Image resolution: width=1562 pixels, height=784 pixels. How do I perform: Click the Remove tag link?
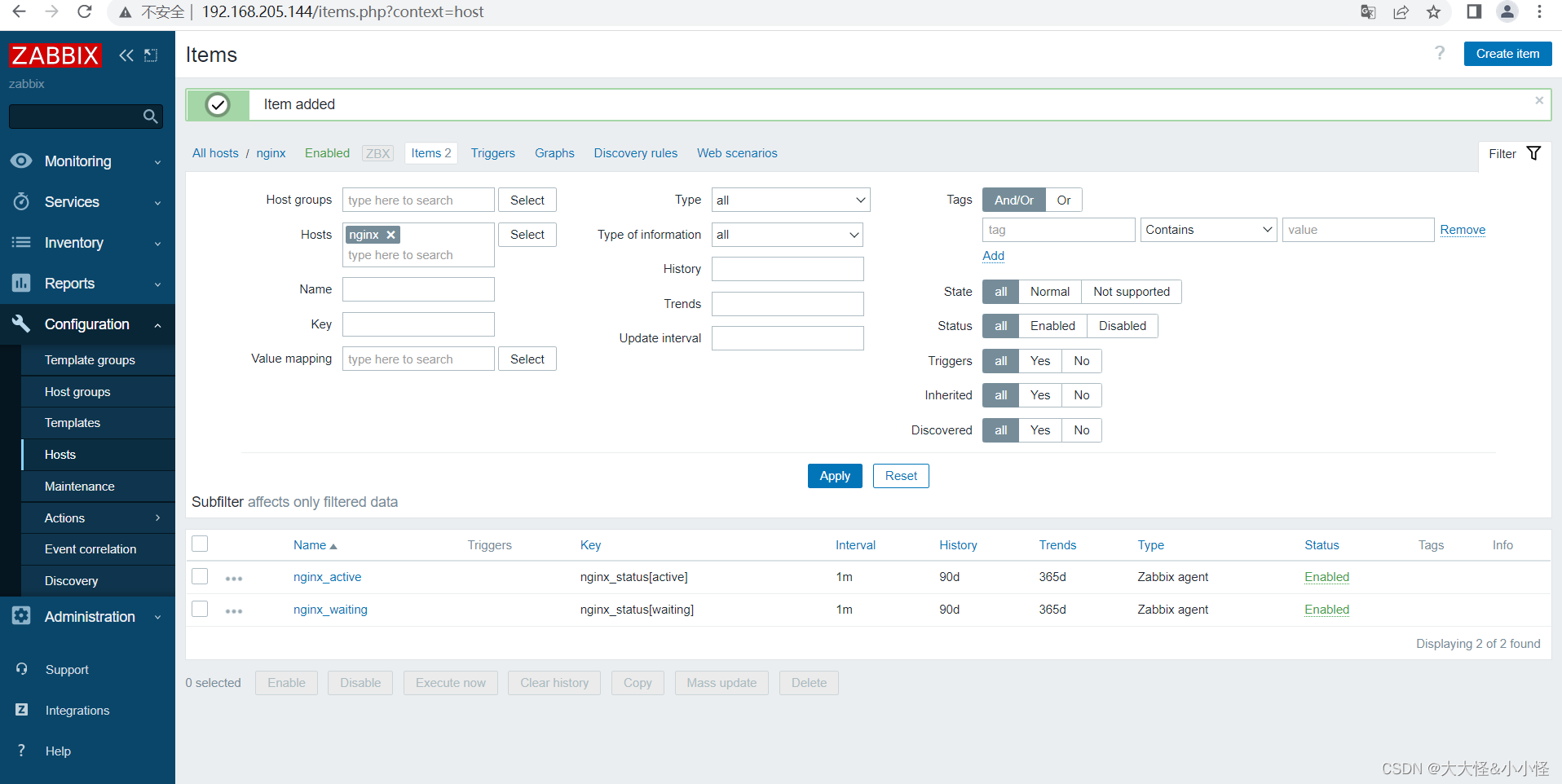(x=1463, y=230)
